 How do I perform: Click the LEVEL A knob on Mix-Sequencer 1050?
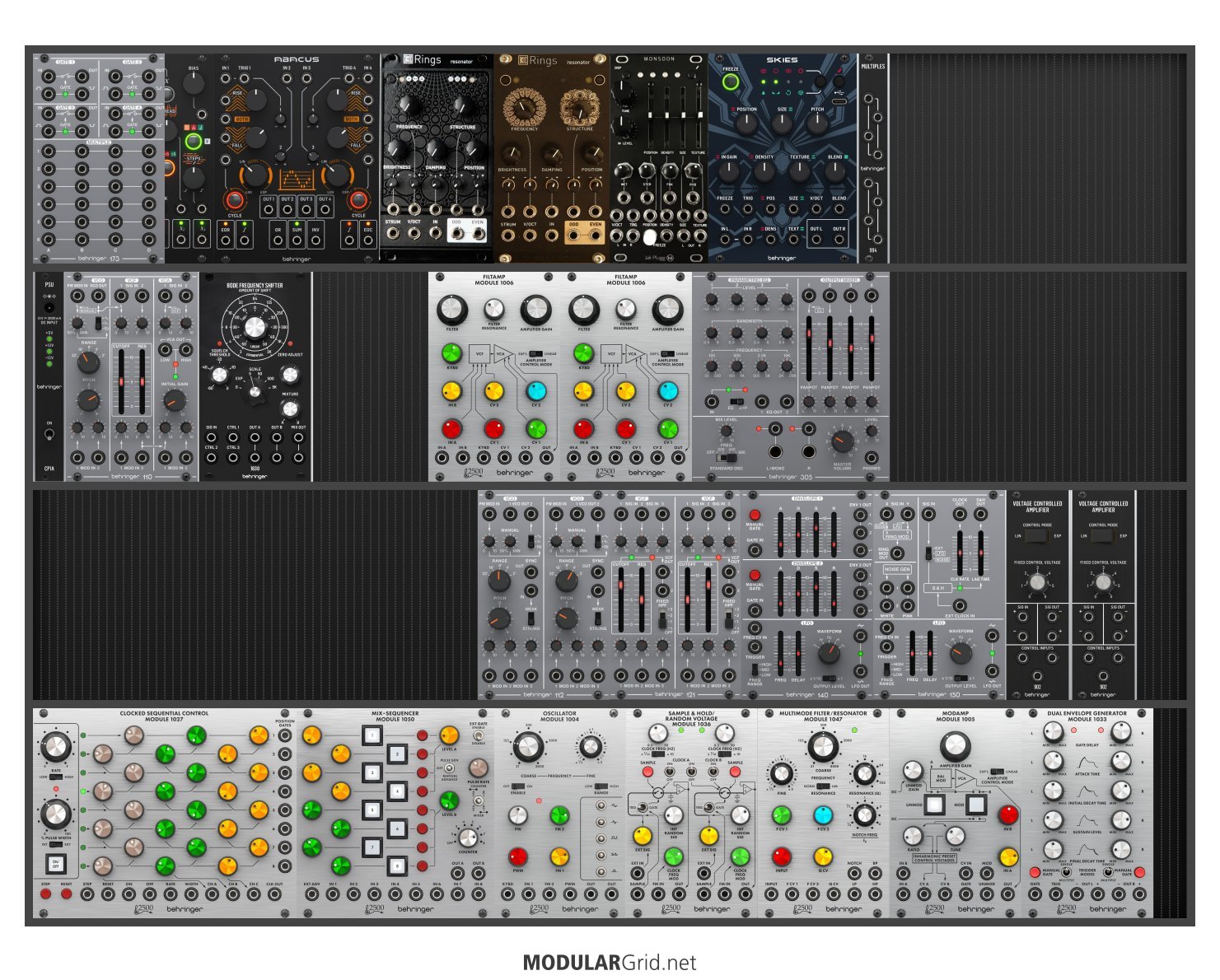pyautogui.click(x=449, y=735)
